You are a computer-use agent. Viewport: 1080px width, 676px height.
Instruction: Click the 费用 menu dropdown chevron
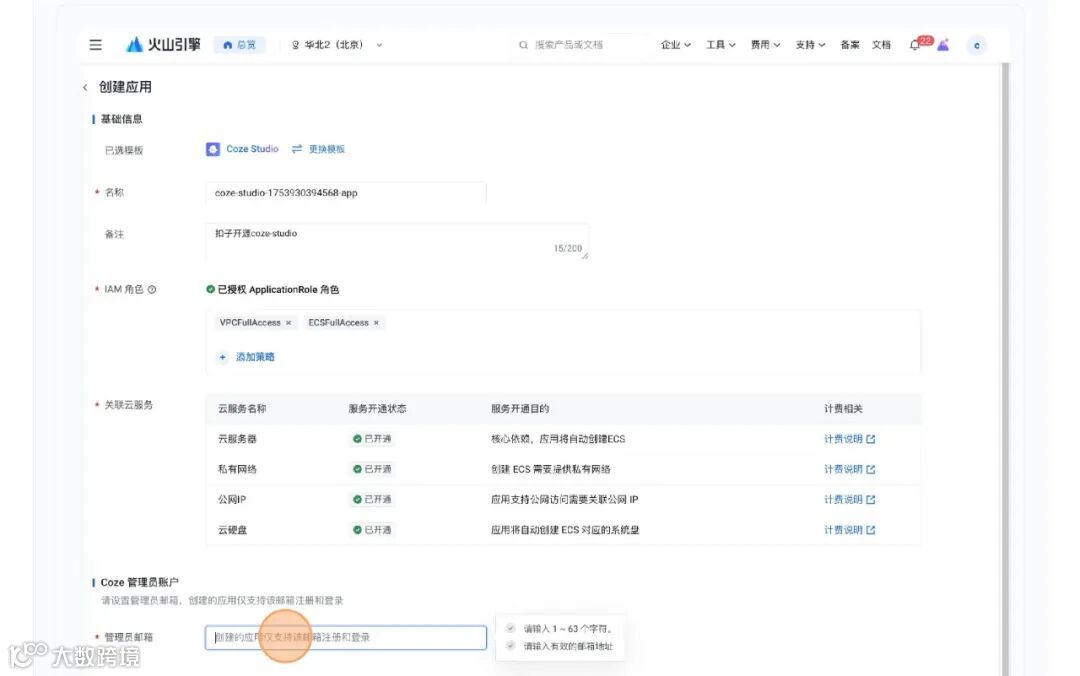(x=777, y=45)
